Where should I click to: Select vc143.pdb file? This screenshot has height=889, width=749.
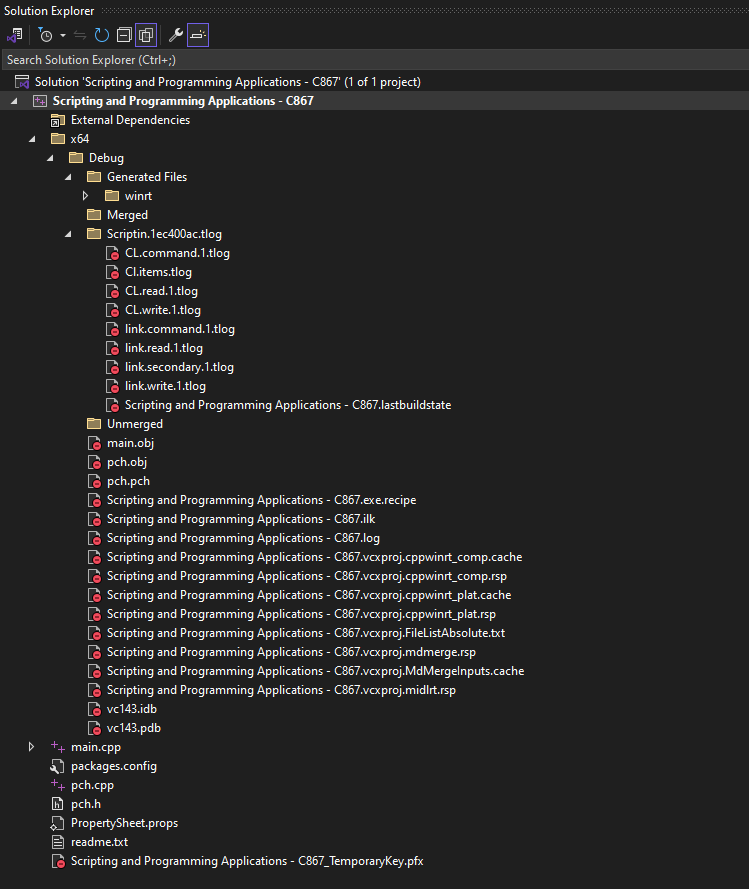point(134,728)
